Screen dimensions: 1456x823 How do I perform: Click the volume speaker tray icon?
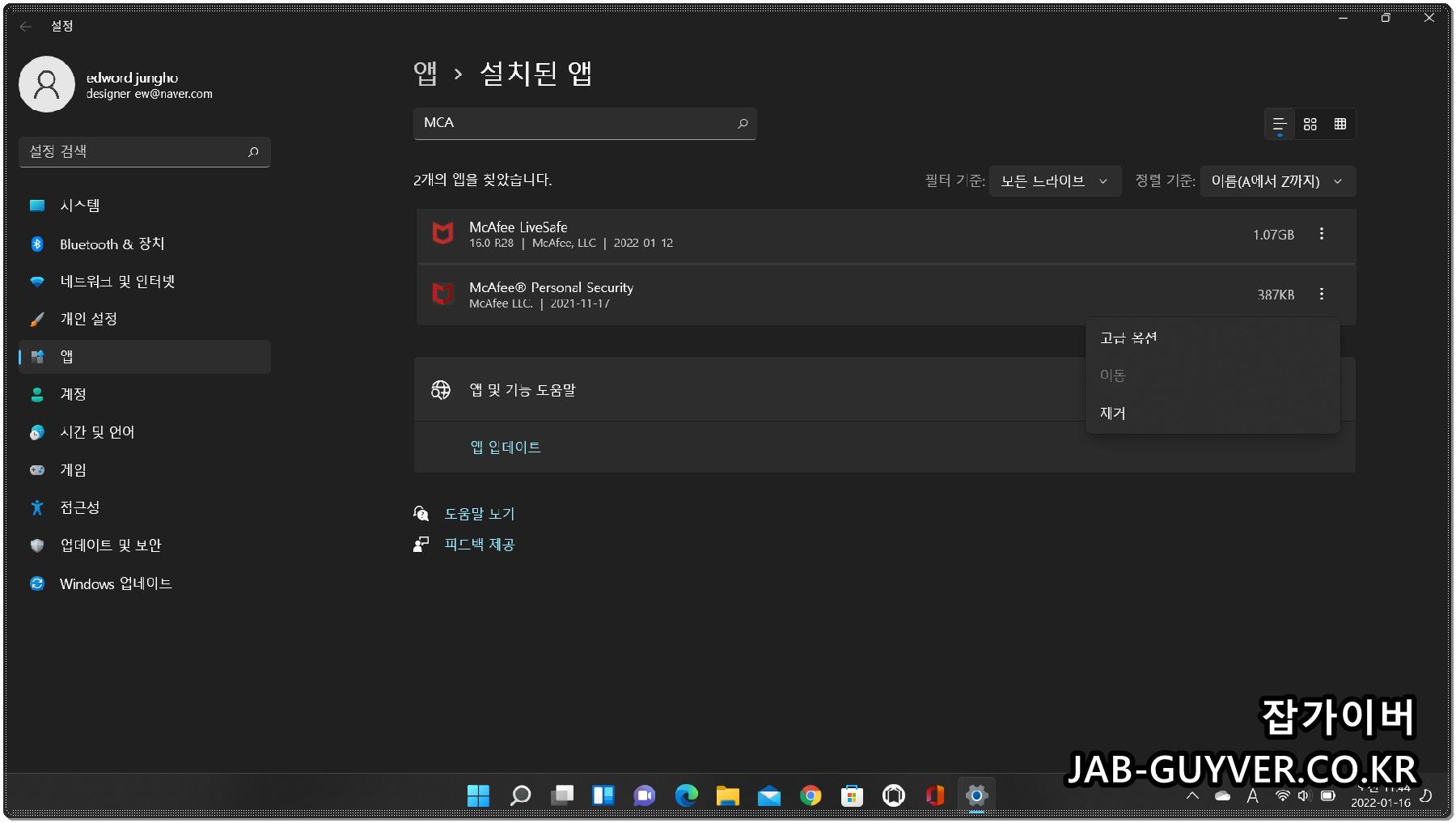click(1303, 795)
